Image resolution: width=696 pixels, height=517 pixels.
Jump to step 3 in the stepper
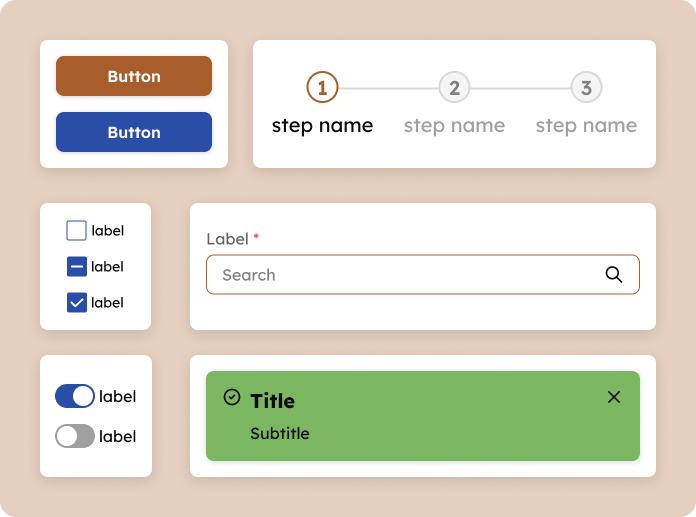click(586, 88)
